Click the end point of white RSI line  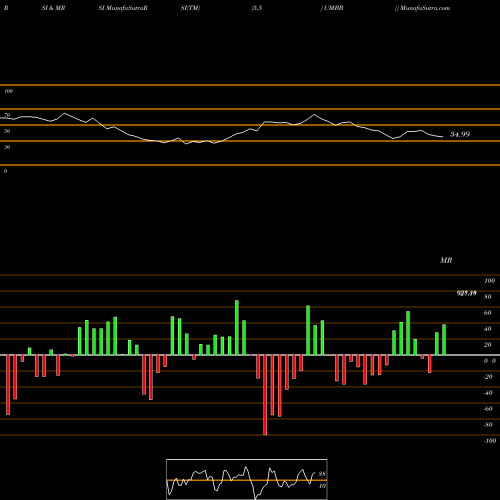443,137
